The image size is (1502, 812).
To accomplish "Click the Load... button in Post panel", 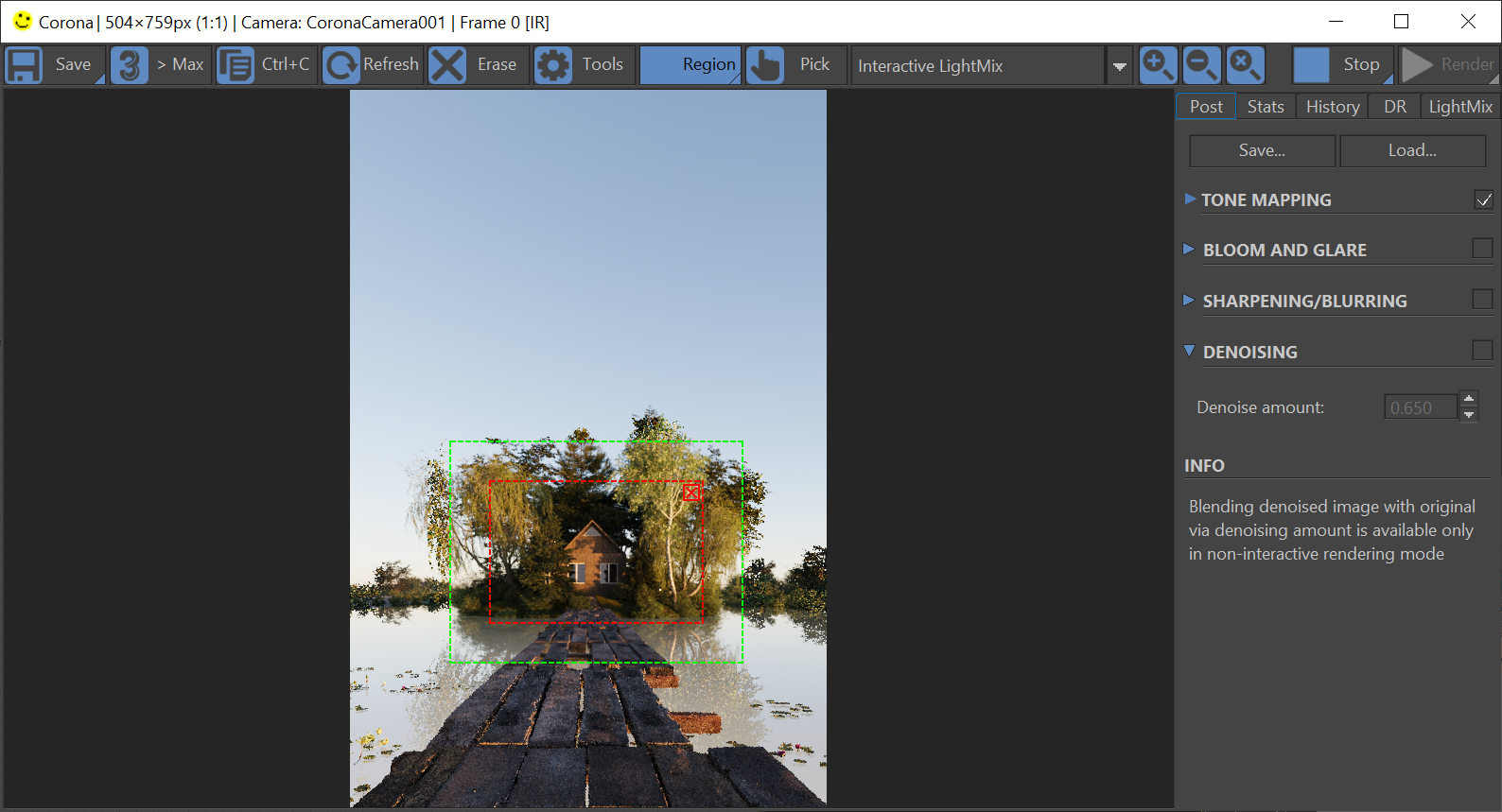I will (1412, 150).
